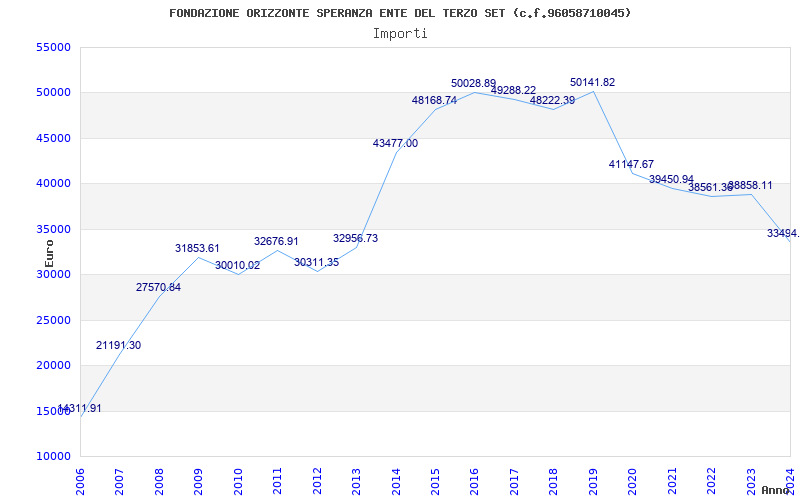The width and height of the screenshot is (800, 500).
Task: Click the x-axis year 2012
Action: click(x=317, y=482)
